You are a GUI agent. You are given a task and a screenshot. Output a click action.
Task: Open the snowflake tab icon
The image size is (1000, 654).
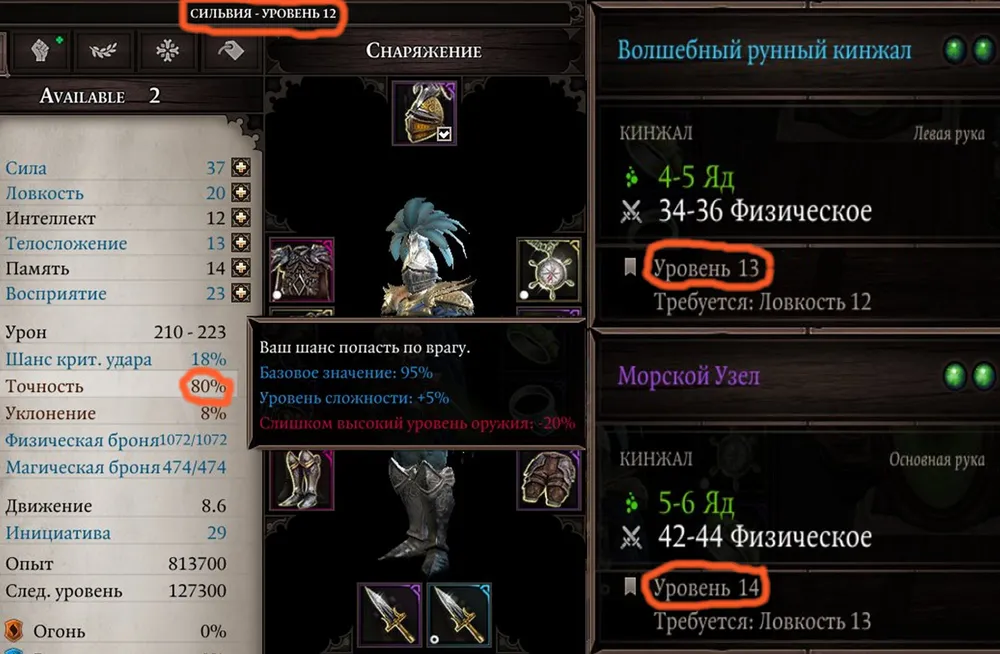[x=167, y=50]
